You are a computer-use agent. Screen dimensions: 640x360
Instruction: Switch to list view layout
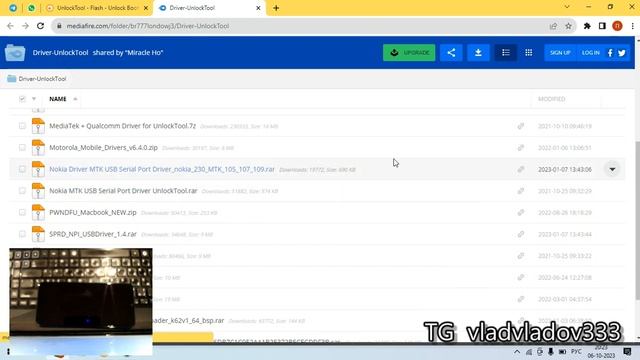[506, 53]
